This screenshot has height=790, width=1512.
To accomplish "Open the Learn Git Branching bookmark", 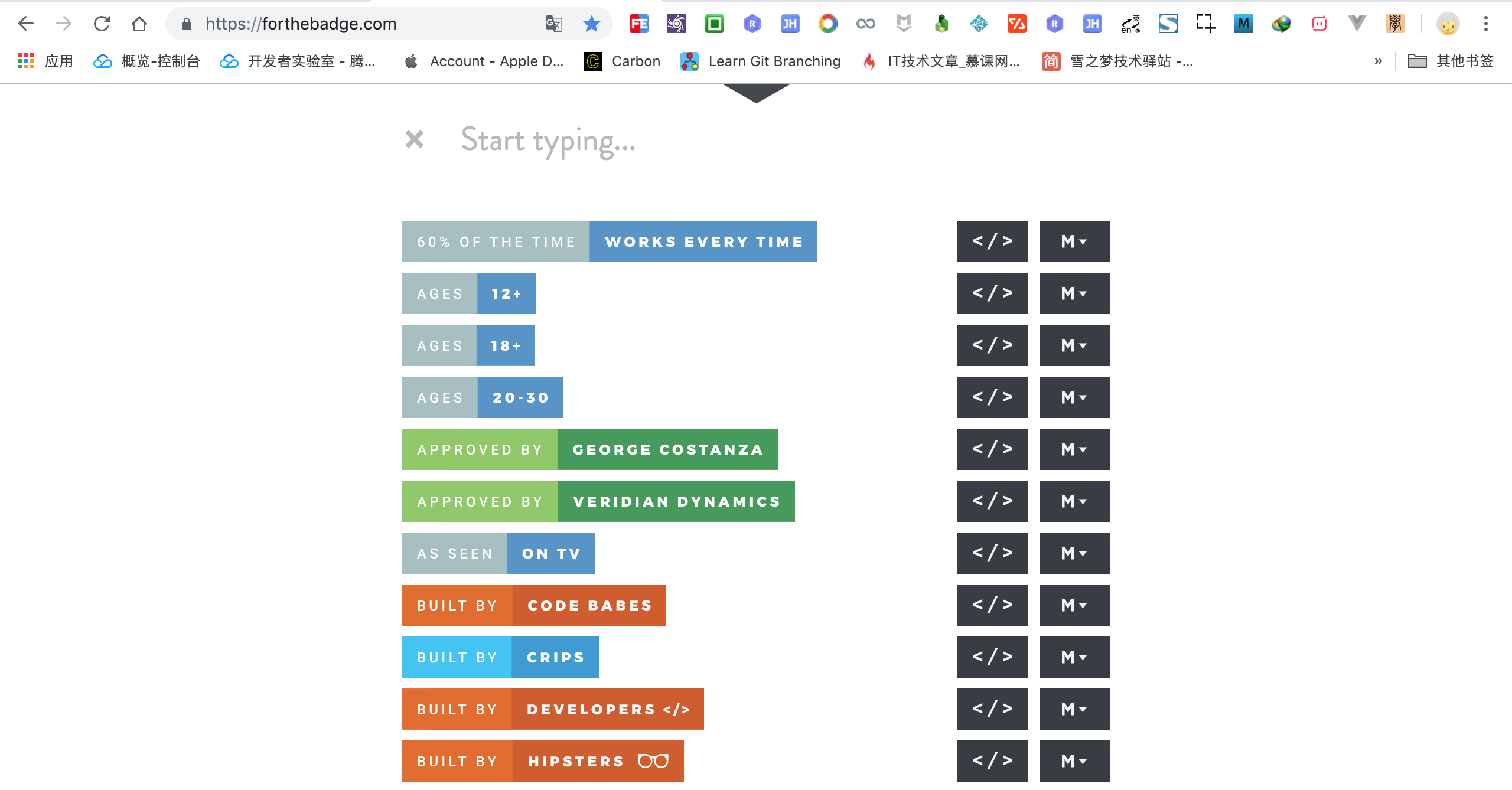I will (761, 61).
